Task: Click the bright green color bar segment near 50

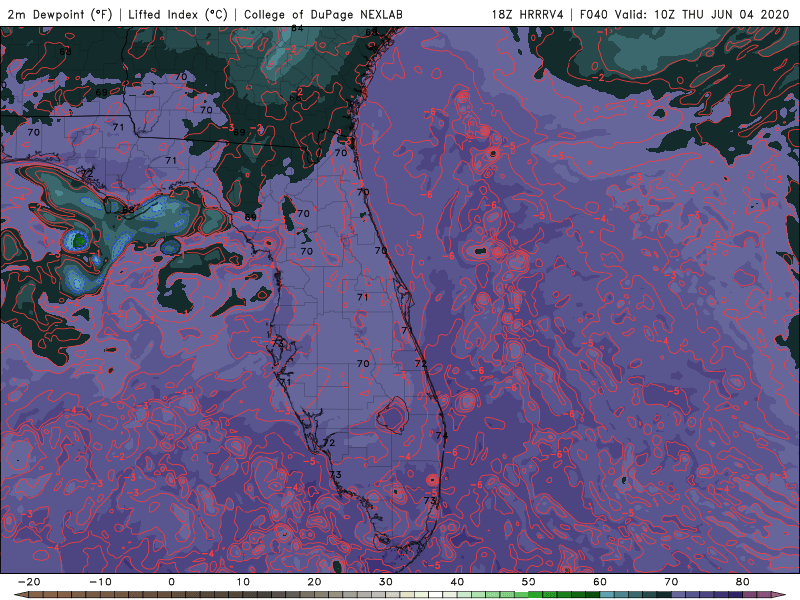Action: [536, 595]
